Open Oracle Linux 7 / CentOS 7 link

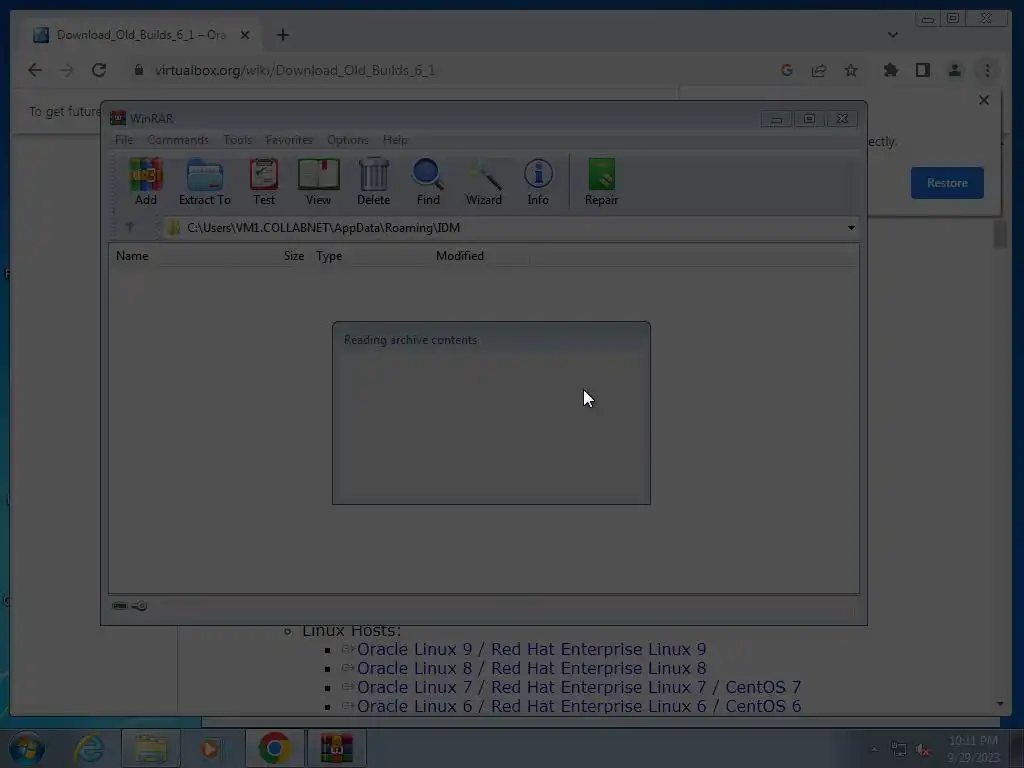(579, 687)
